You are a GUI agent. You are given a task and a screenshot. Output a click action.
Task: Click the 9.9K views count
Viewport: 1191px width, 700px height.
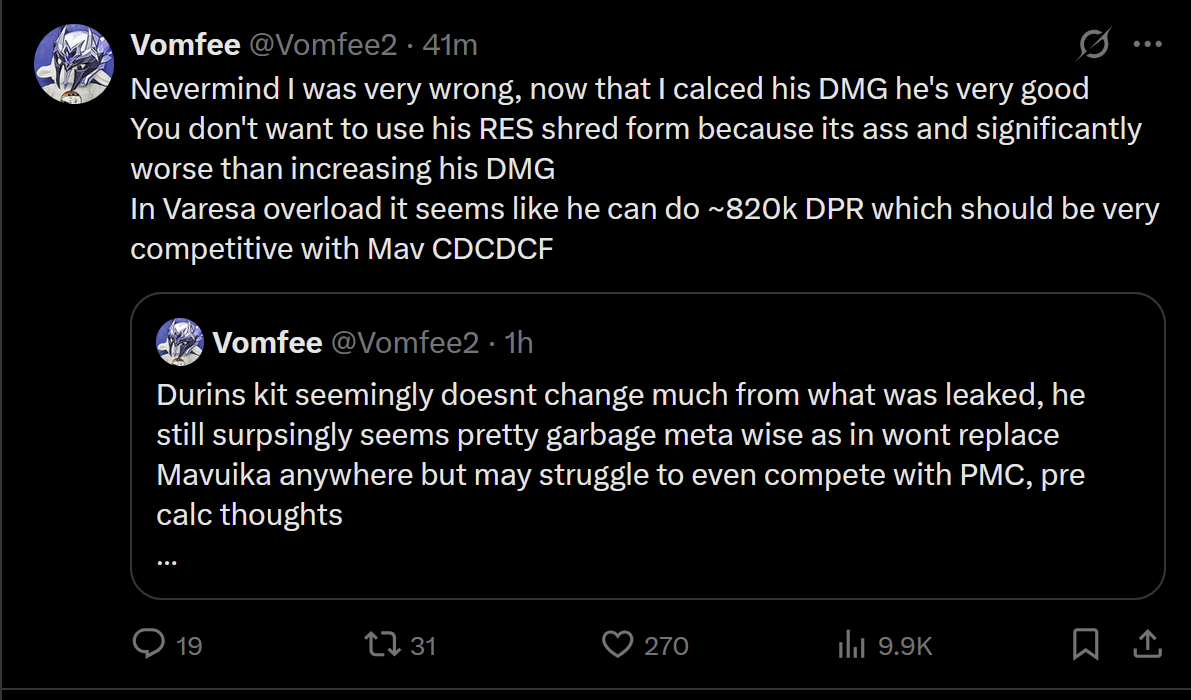coord(905,646)
